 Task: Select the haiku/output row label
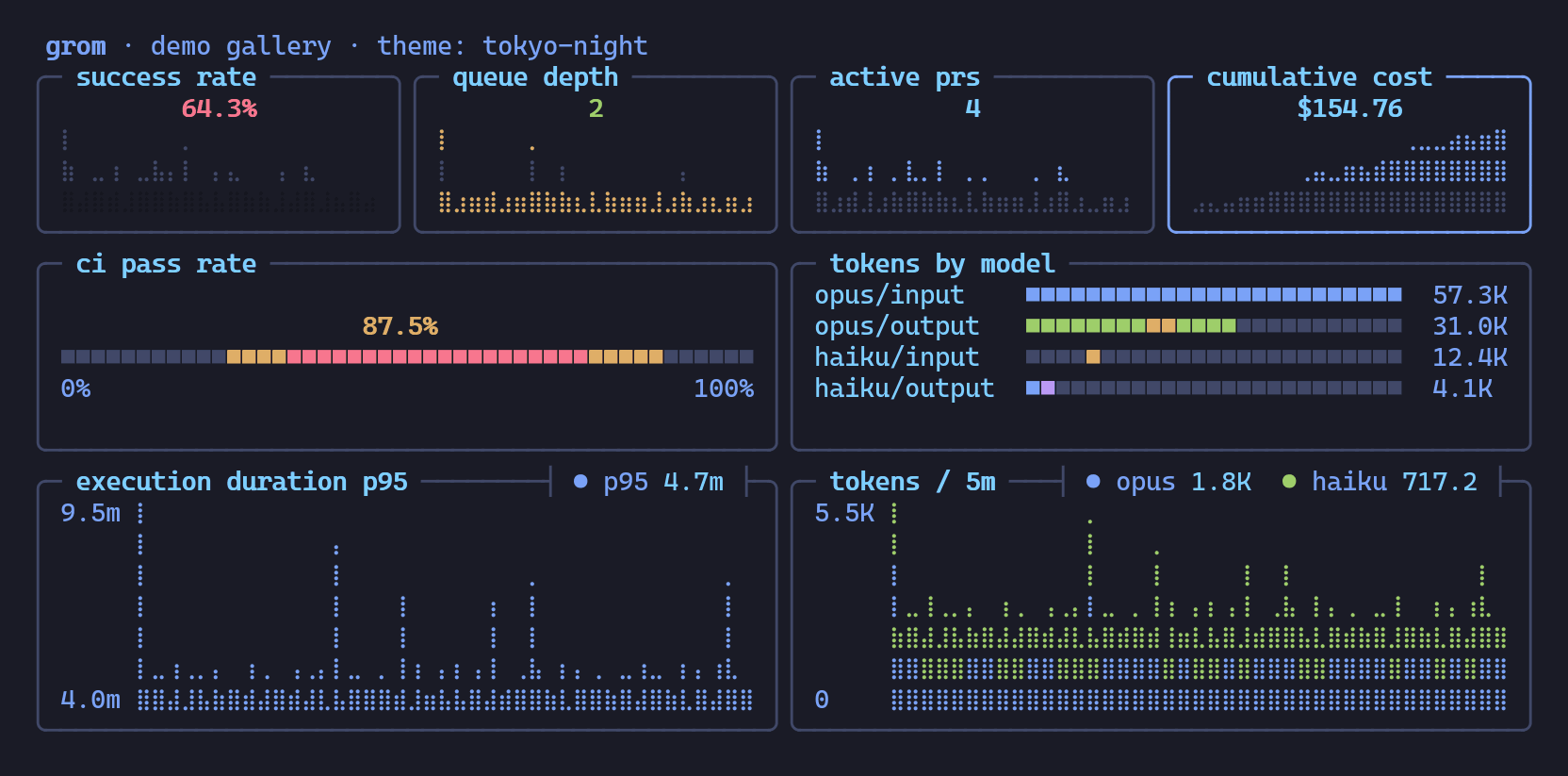(905, 388)
